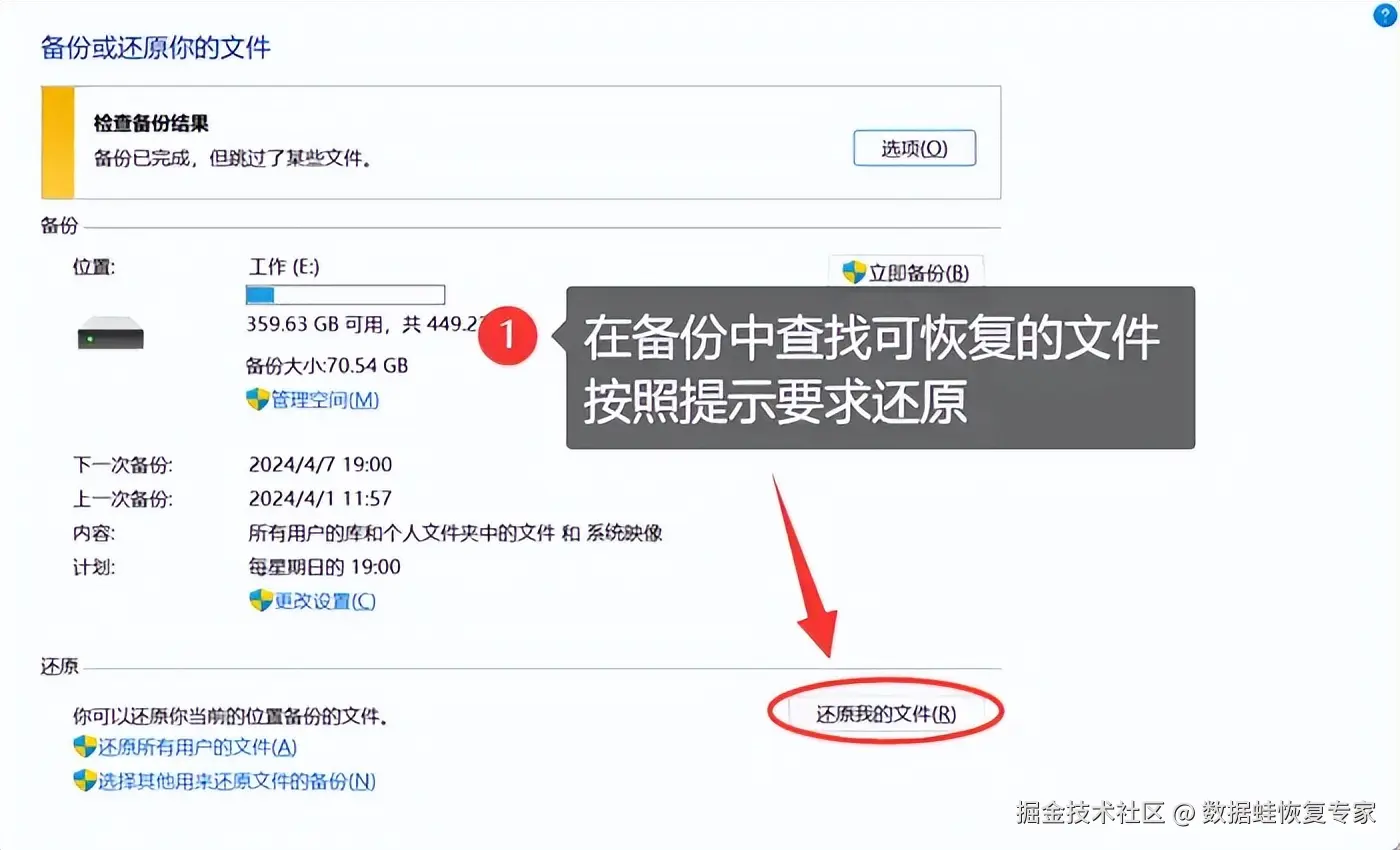Viewport: 1400px width, 850px height.
Task: Click the shield icon beside 更改设置
Action: 260,601
